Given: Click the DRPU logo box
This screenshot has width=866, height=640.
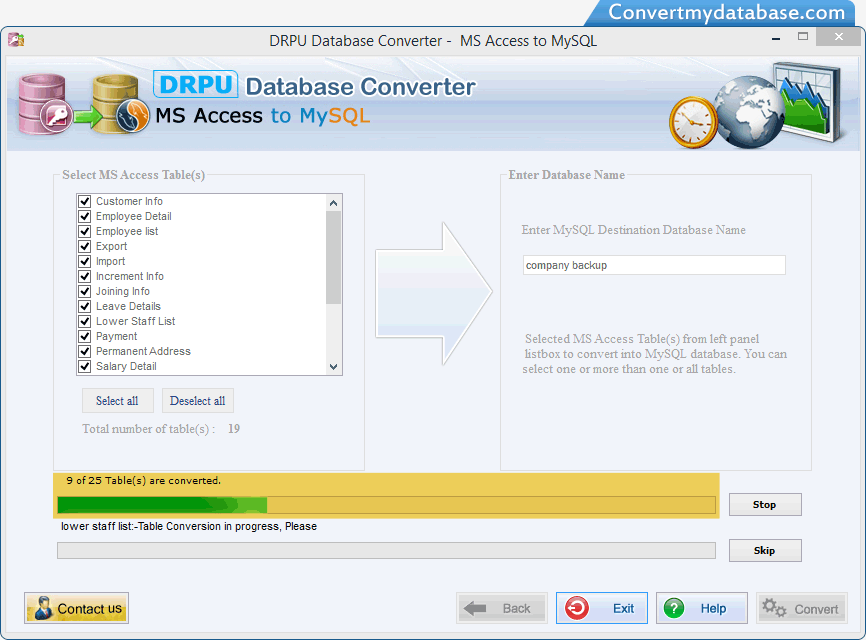Looking at the screenshot, I should (196, 84).
